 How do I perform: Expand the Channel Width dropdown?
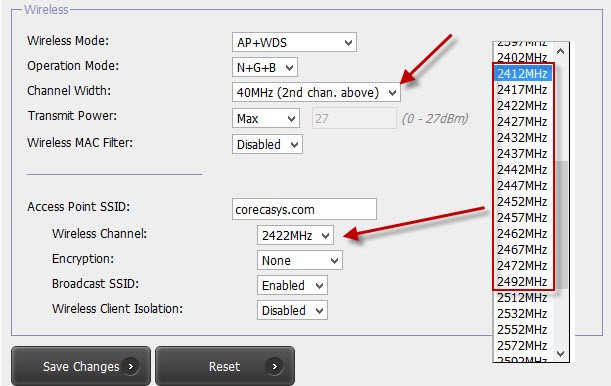[x=316, y=92]
